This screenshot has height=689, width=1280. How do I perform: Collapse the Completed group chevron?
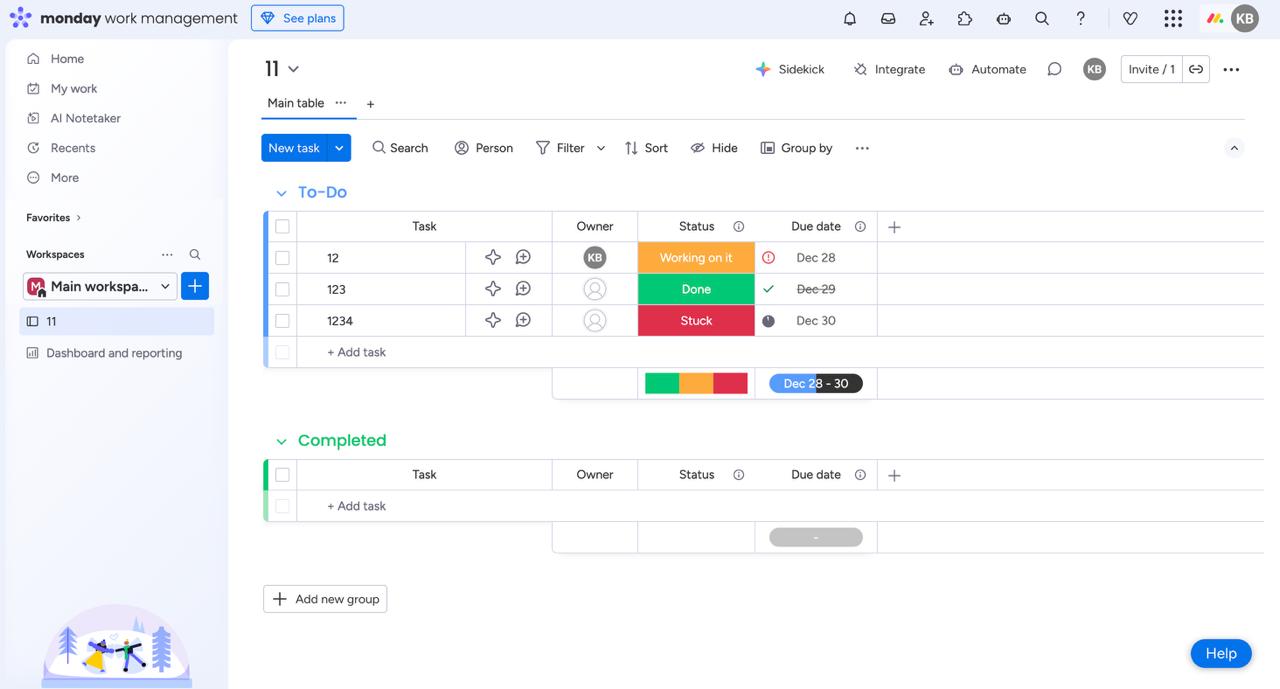[x=281, y=441]
